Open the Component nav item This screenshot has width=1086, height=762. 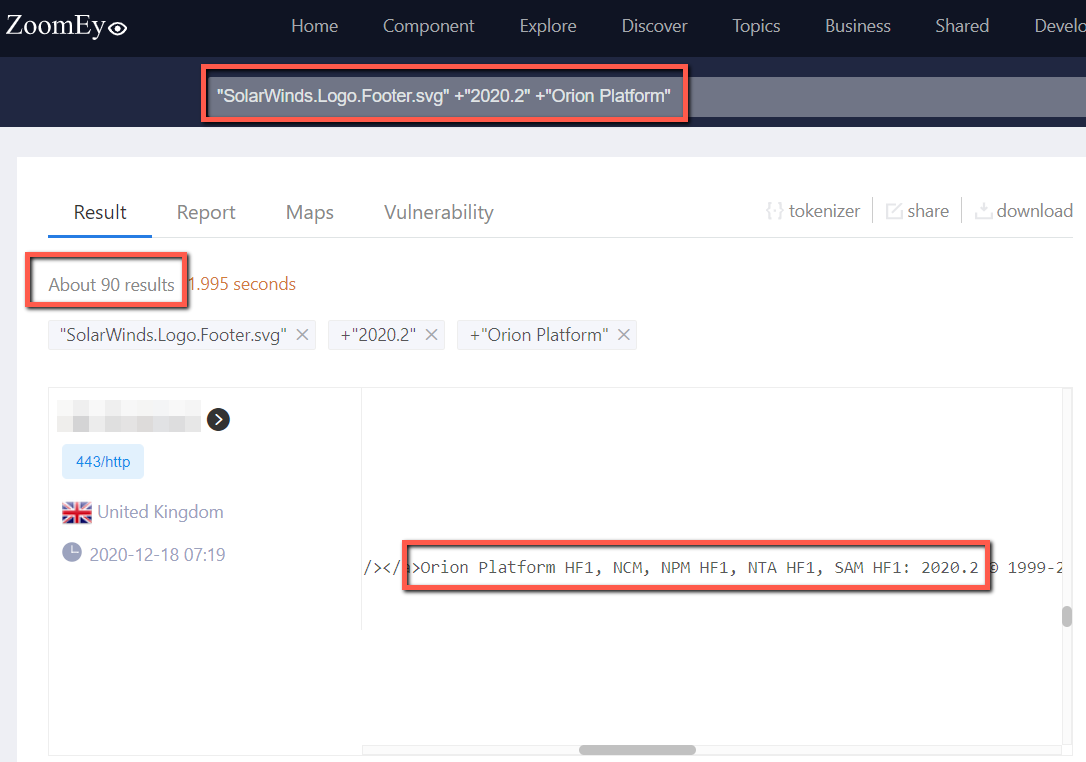coord(428,26)
